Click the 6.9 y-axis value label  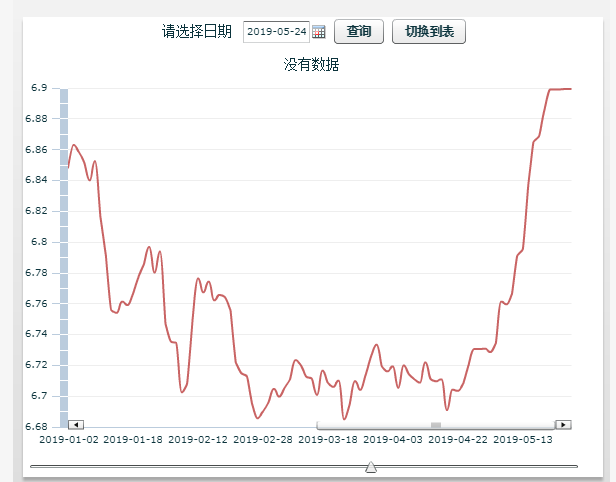pos(40,88)
